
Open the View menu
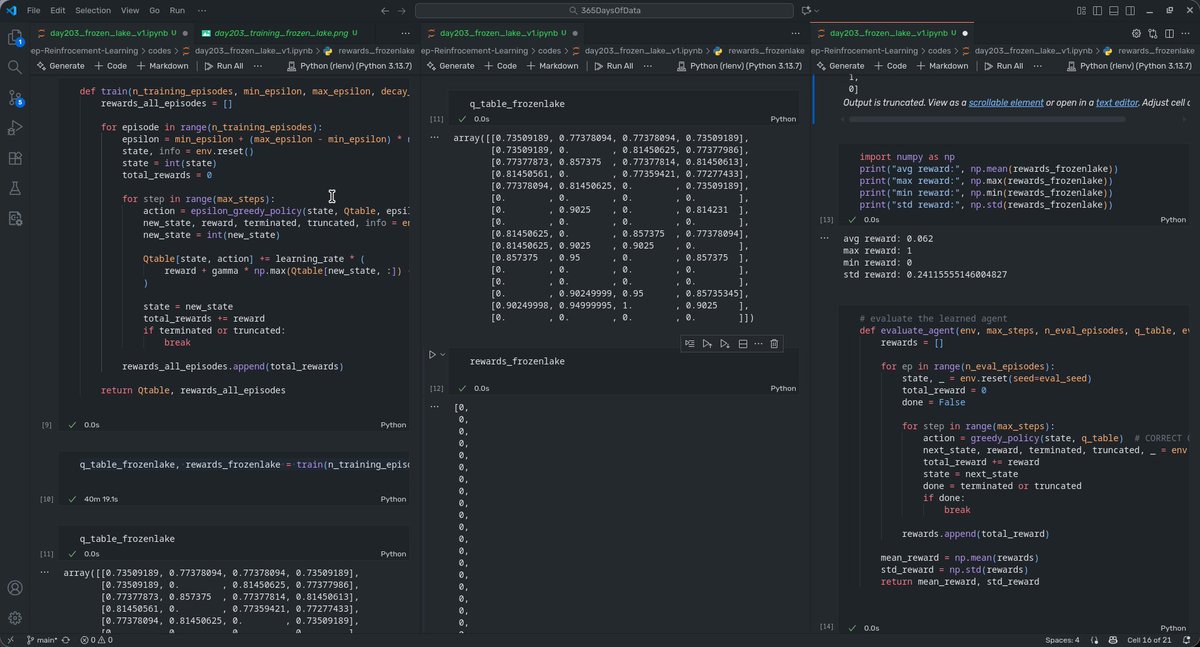click(x=130, y=10)
